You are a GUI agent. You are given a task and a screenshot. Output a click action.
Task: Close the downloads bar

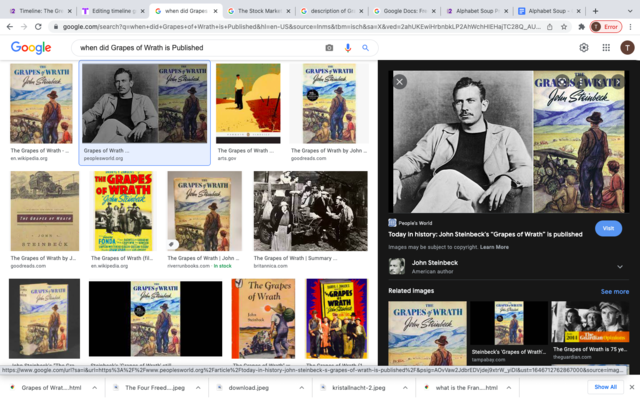[x=632, y=387]
